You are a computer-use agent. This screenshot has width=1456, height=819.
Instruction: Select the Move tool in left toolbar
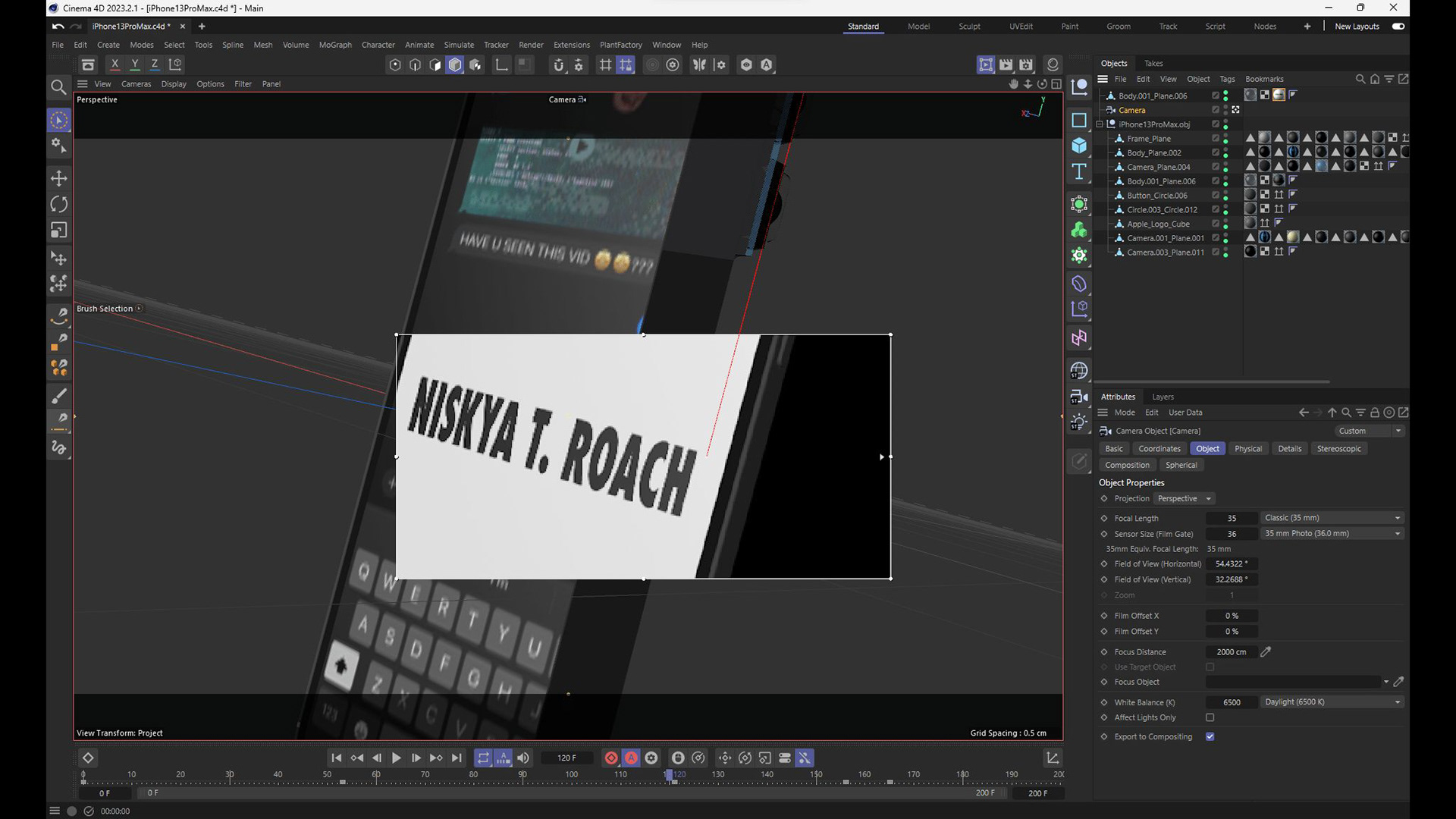coord(58,179)
